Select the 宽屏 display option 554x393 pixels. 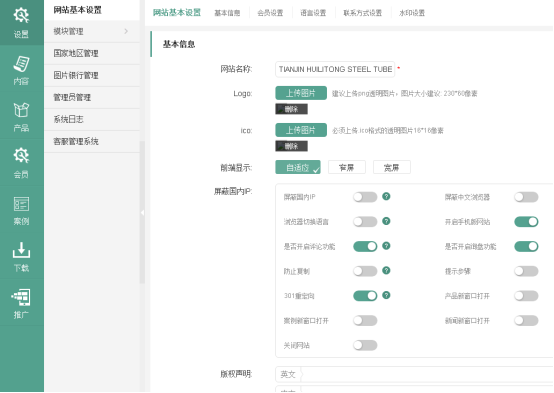click(391, 168)
